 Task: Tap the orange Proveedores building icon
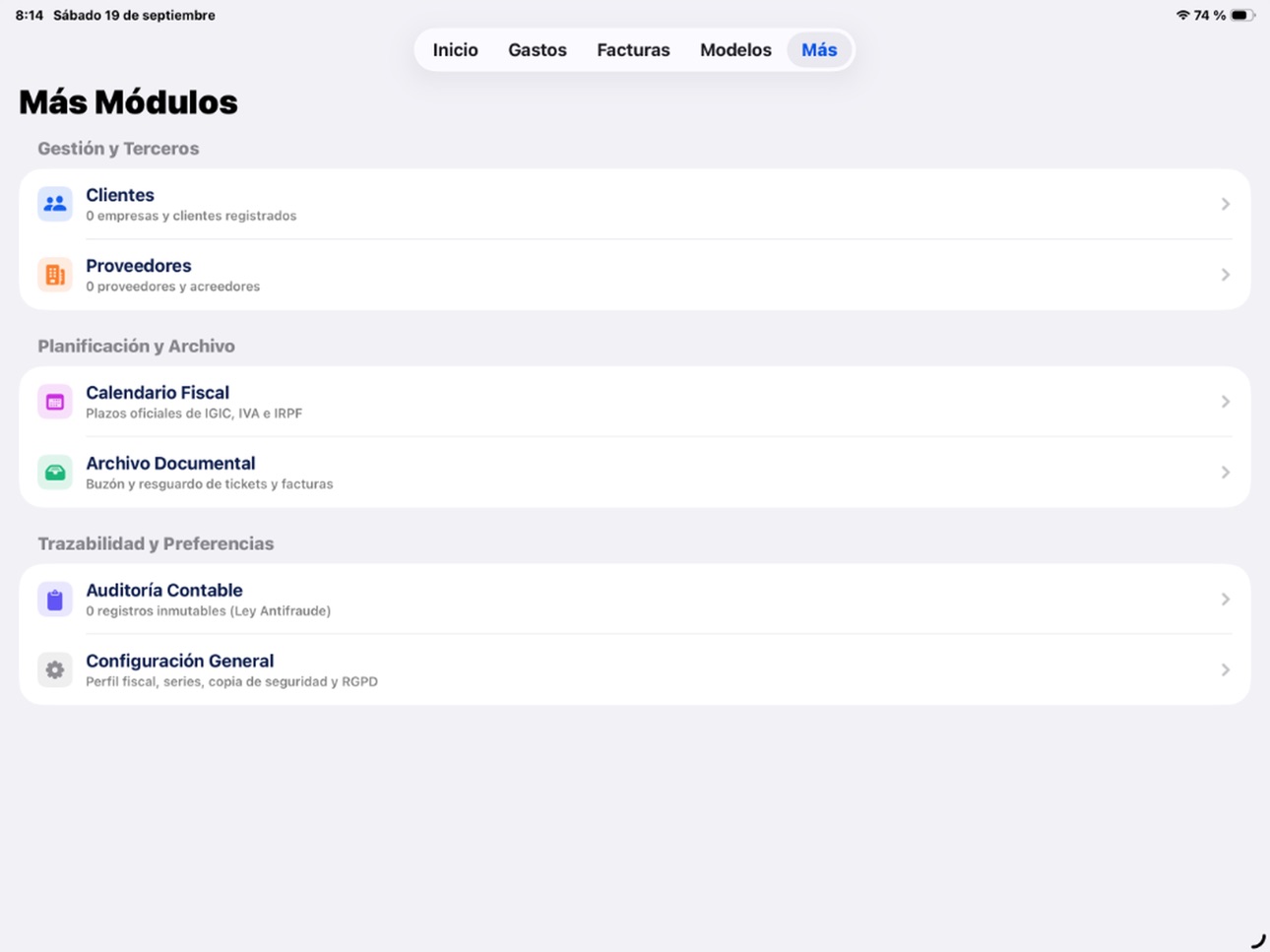[x=55, y=275]
